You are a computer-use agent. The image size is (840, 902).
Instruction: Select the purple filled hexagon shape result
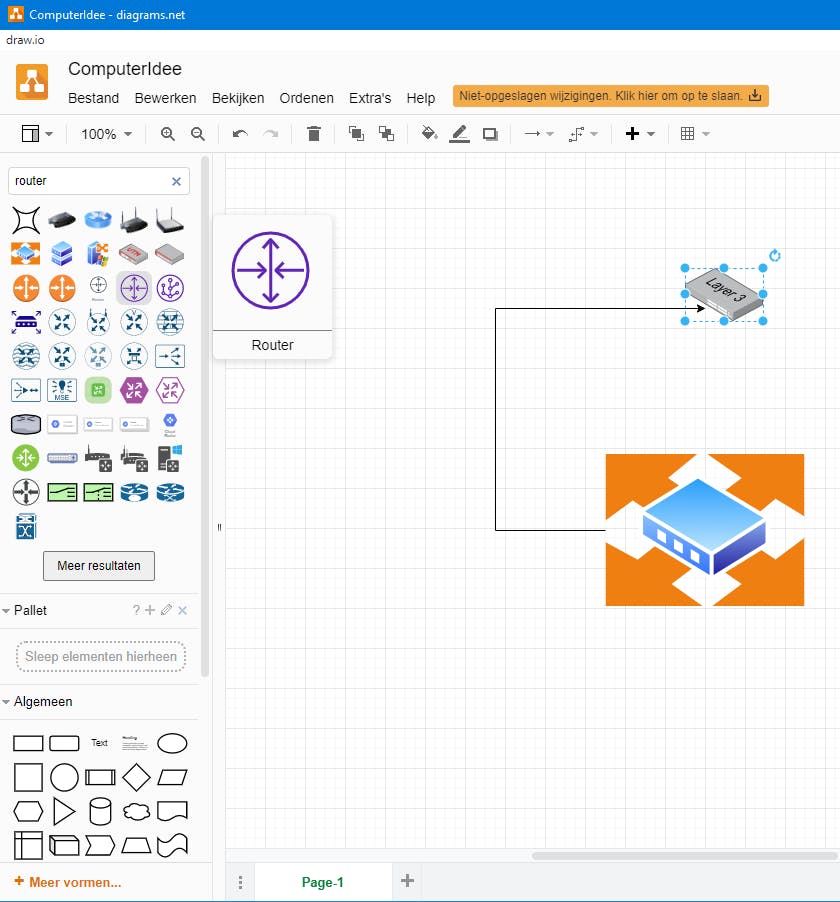[134, 391]
